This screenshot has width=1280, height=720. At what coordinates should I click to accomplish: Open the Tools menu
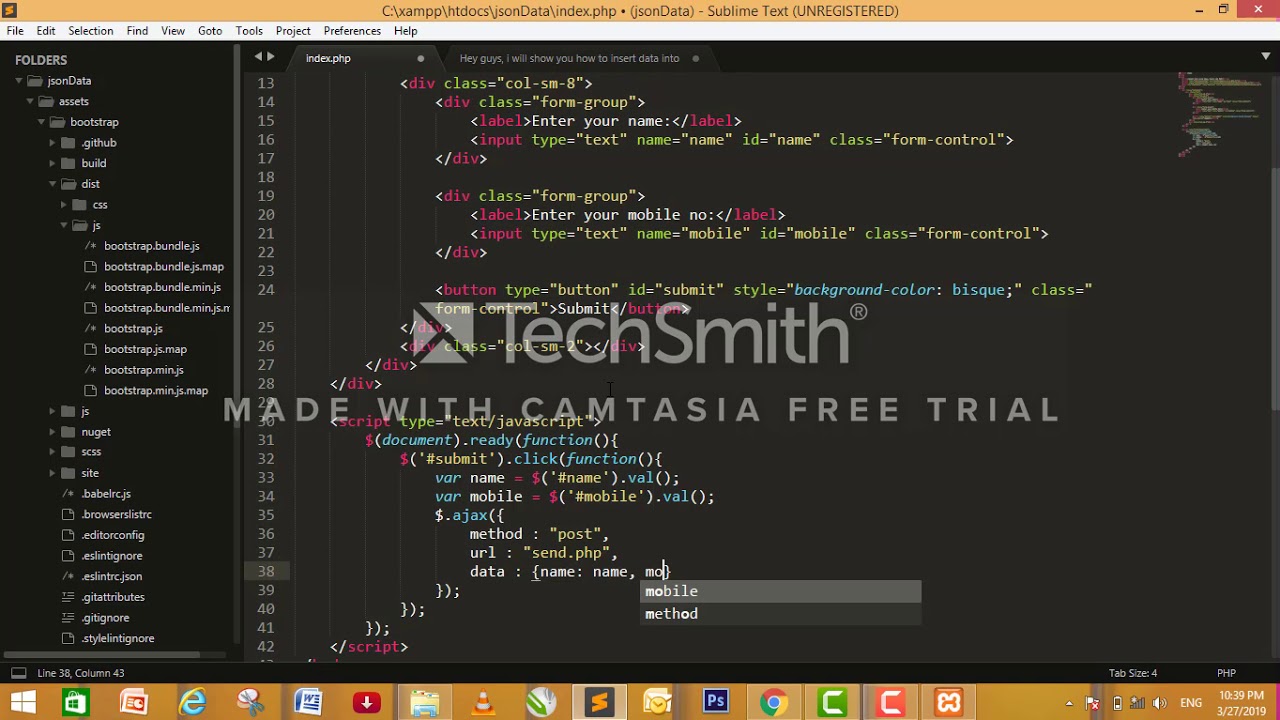coord(249,31)
